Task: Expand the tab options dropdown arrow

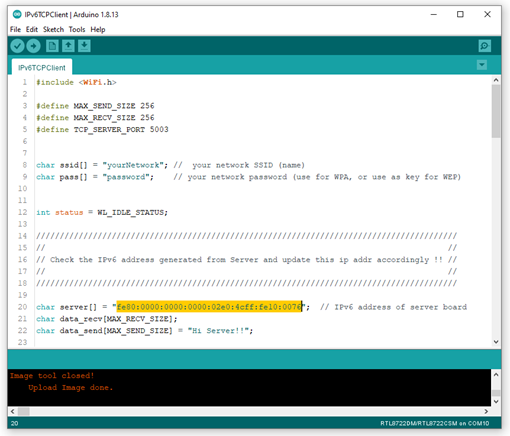Action: [x=482, y=65]
